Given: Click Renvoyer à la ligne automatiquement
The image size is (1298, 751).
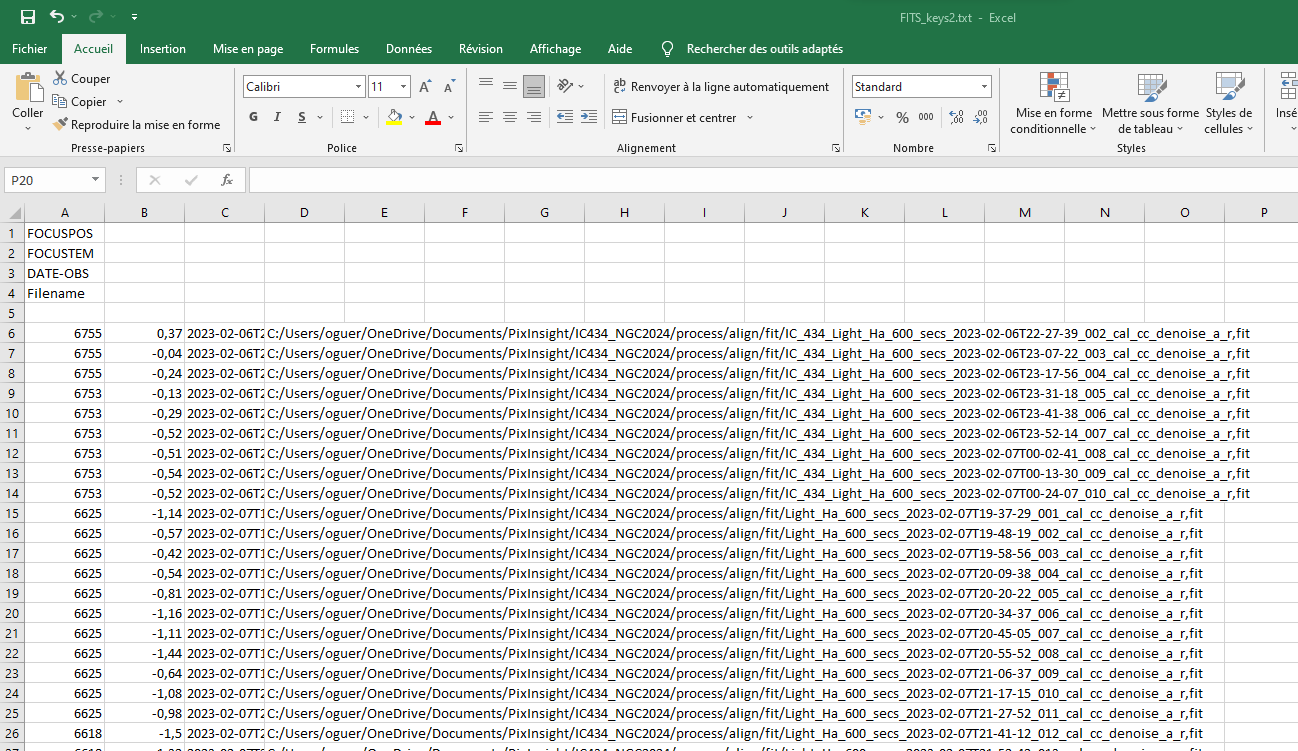Looking at the screenshot, I should [721, 87].
